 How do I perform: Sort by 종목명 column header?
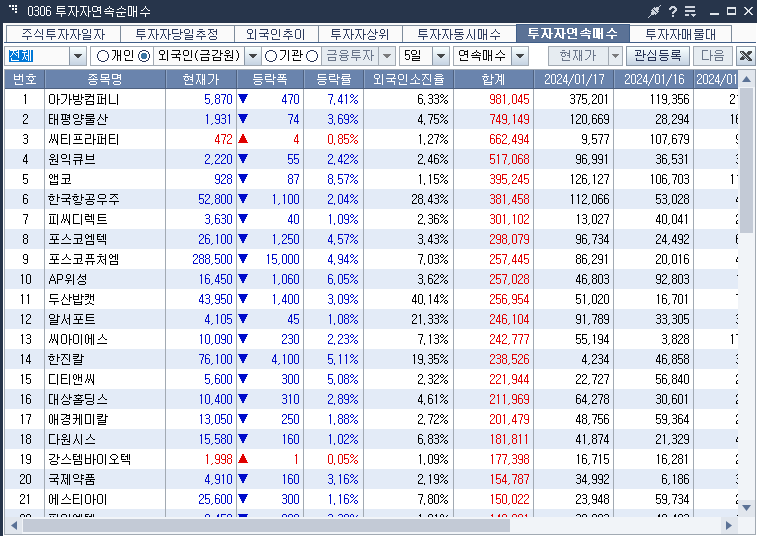coord(105,79)
